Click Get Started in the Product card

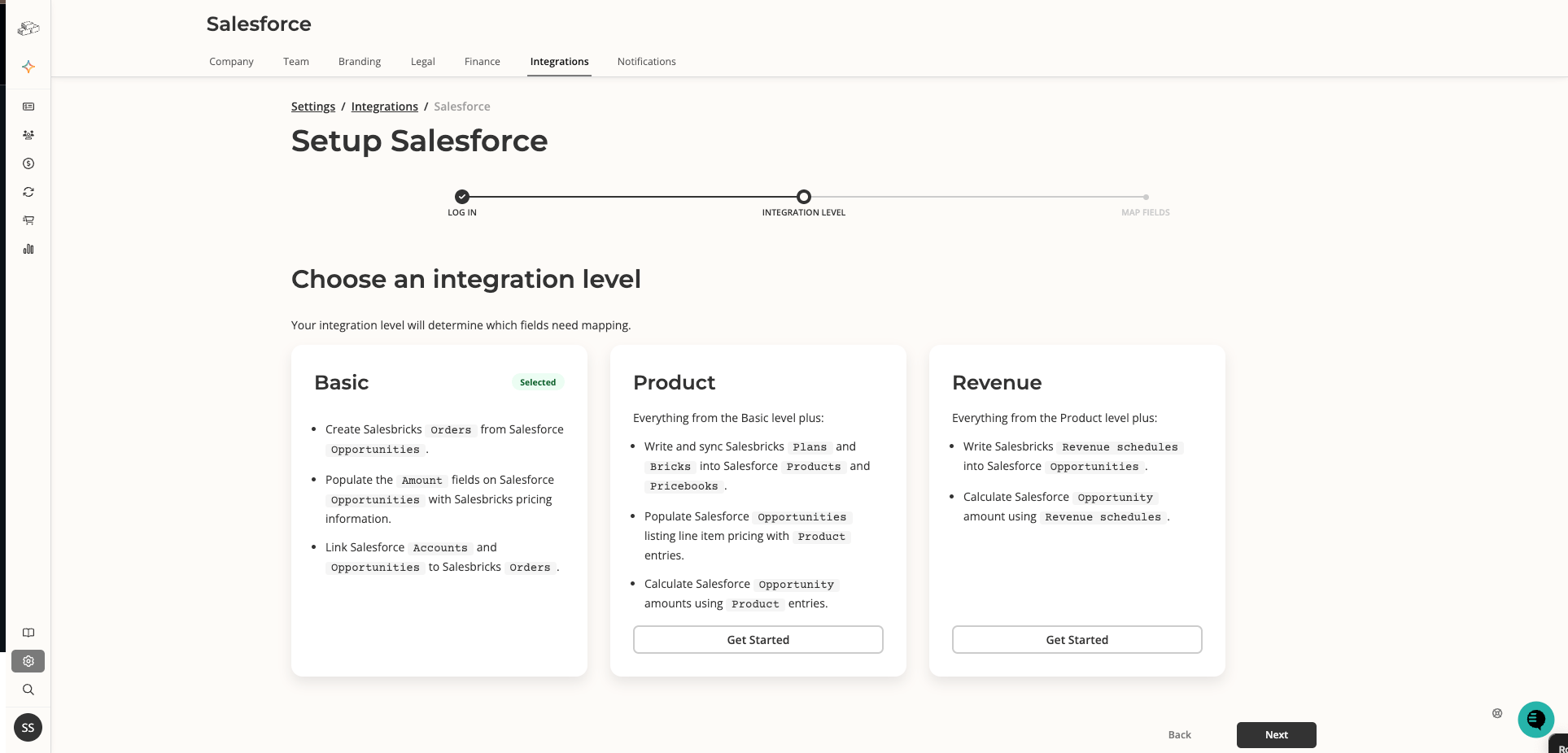(x=758, y=640)
